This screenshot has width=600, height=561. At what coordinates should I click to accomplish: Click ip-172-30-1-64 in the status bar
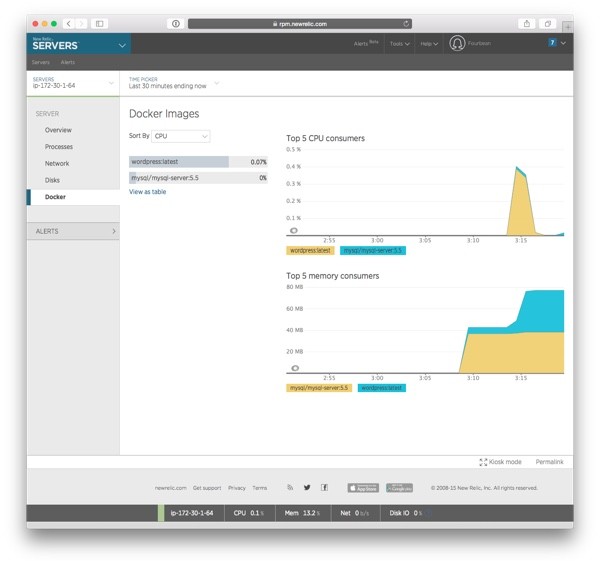click(x=191, y=513)
